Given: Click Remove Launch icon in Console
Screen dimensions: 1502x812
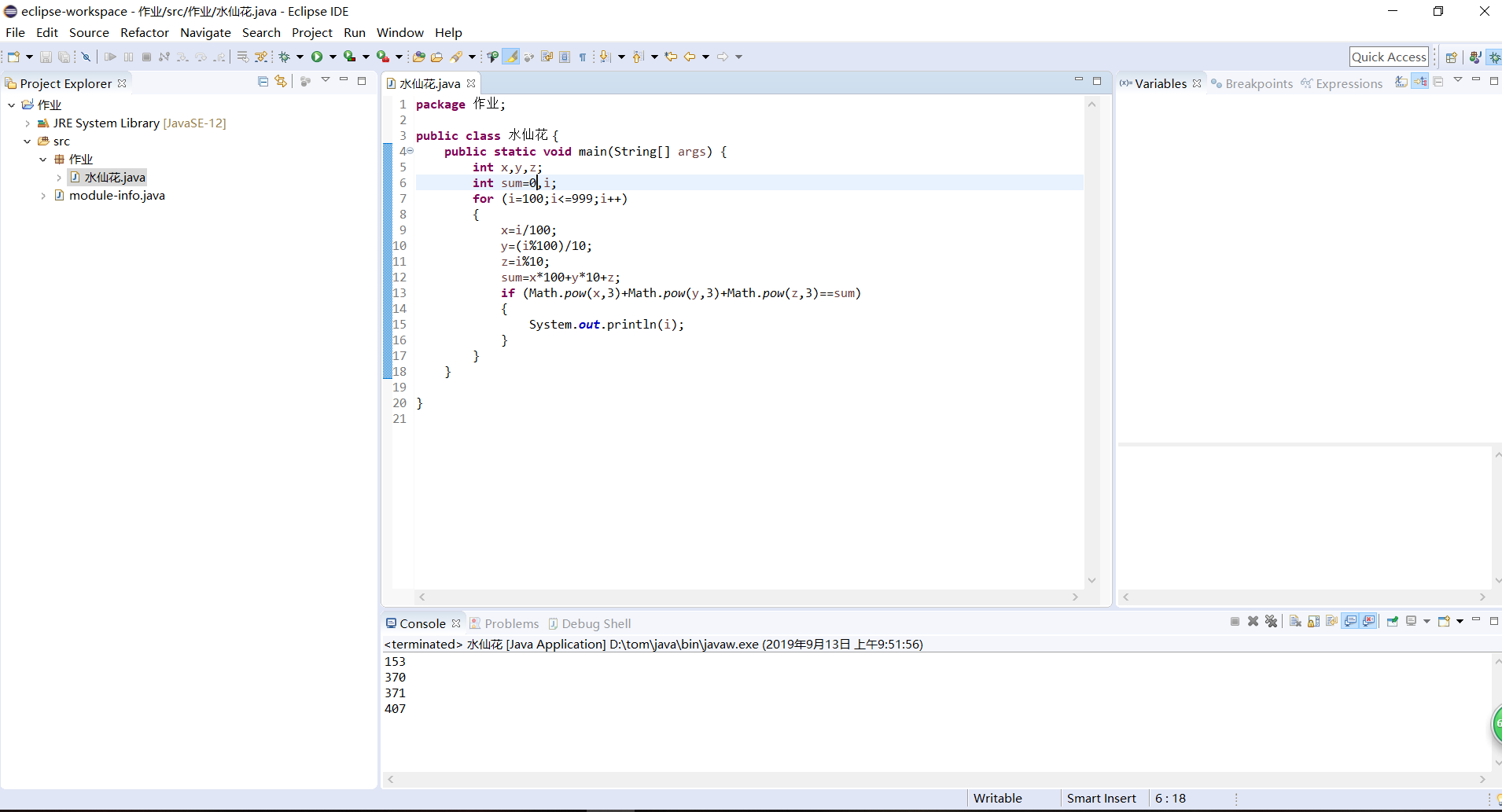Looking at the screenshot, I should coord(1254,621).
